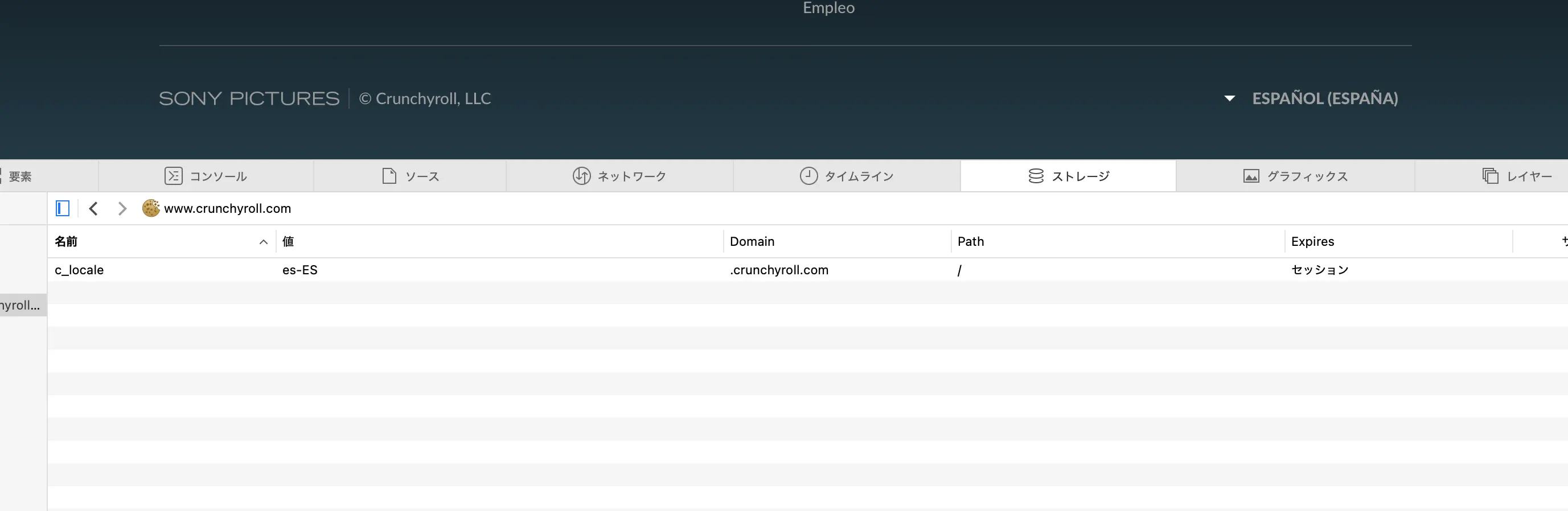Image resolution: width=1568 pixels, height=511 pixels.
Task: Go forward with the right chevron
Action: (x=122, y=209)
